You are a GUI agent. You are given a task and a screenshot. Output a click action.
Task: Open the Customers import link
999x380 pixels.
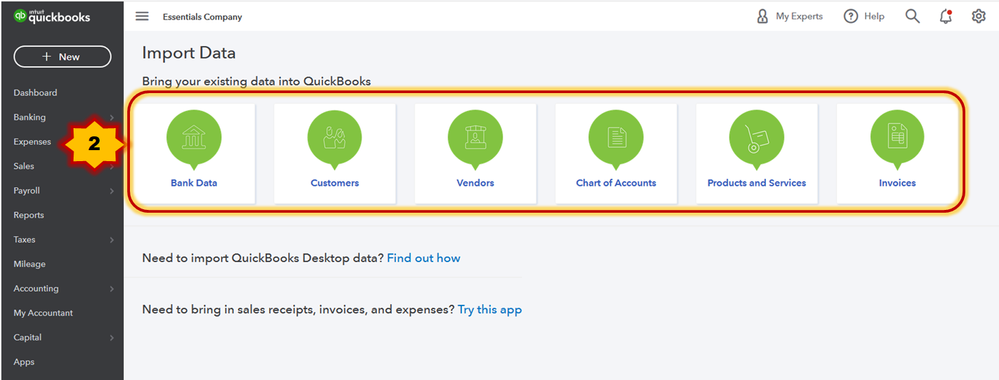(x=334, y=183)
